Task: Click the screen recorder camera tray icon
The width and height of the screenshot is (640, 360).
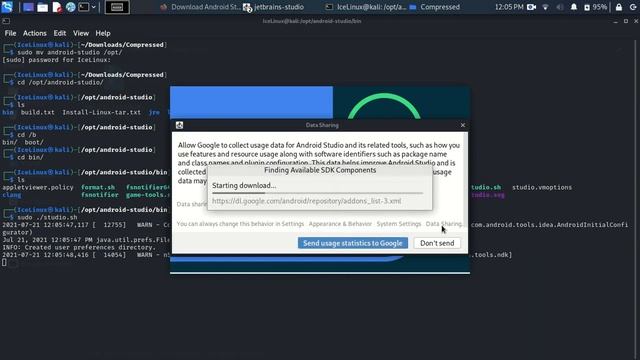Action: 531,7
